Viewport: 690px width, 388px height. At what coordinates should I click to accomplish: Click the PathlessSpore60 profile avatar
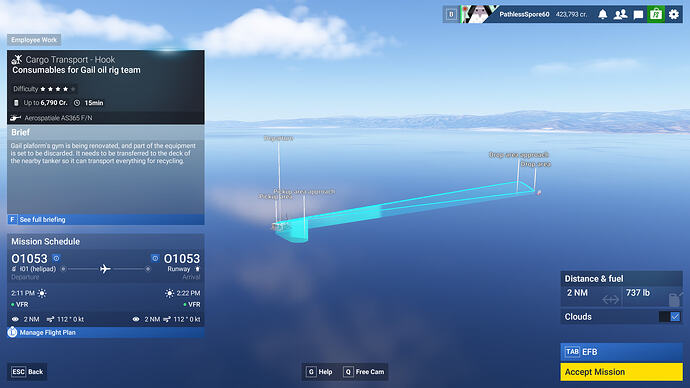(x=479, y=15)
